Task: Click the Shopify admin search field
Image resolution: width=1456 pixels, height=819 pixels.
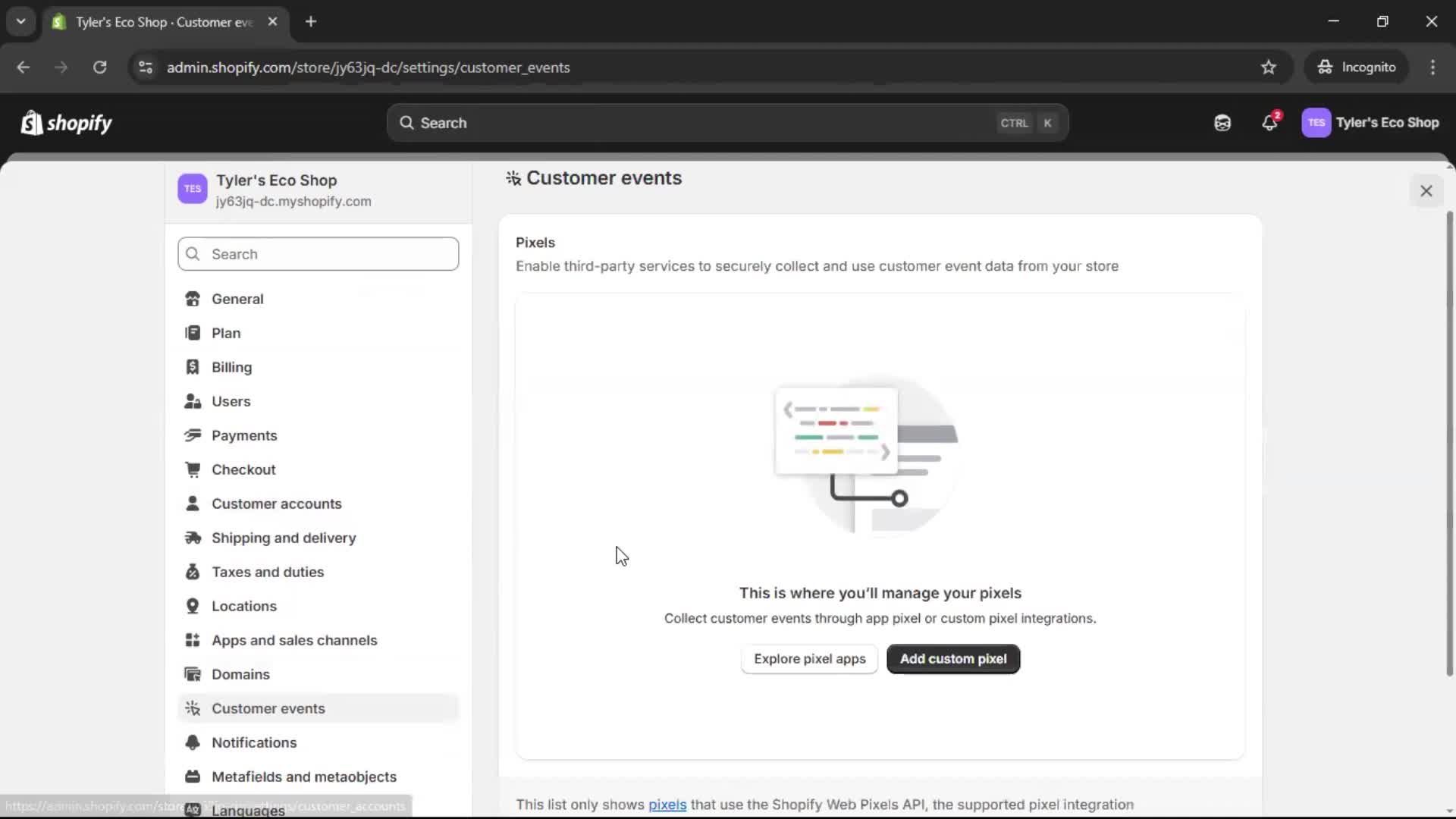Action: coord(726,123)
